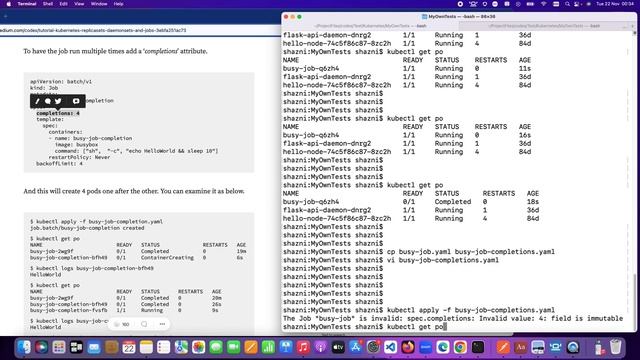Screen dimensions: 640x360
Task: Open Keynote from the Dock
Action: 286,347
